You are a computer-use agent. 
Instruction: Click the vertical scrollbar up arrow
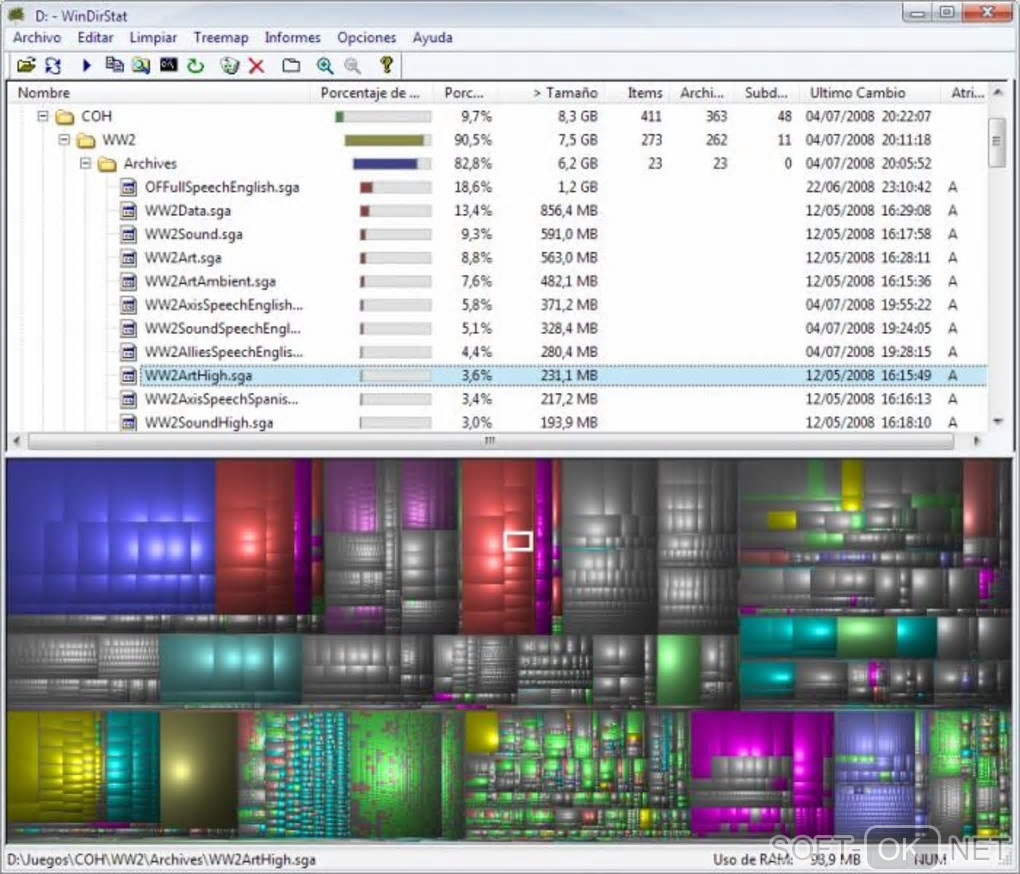point(998,93)
